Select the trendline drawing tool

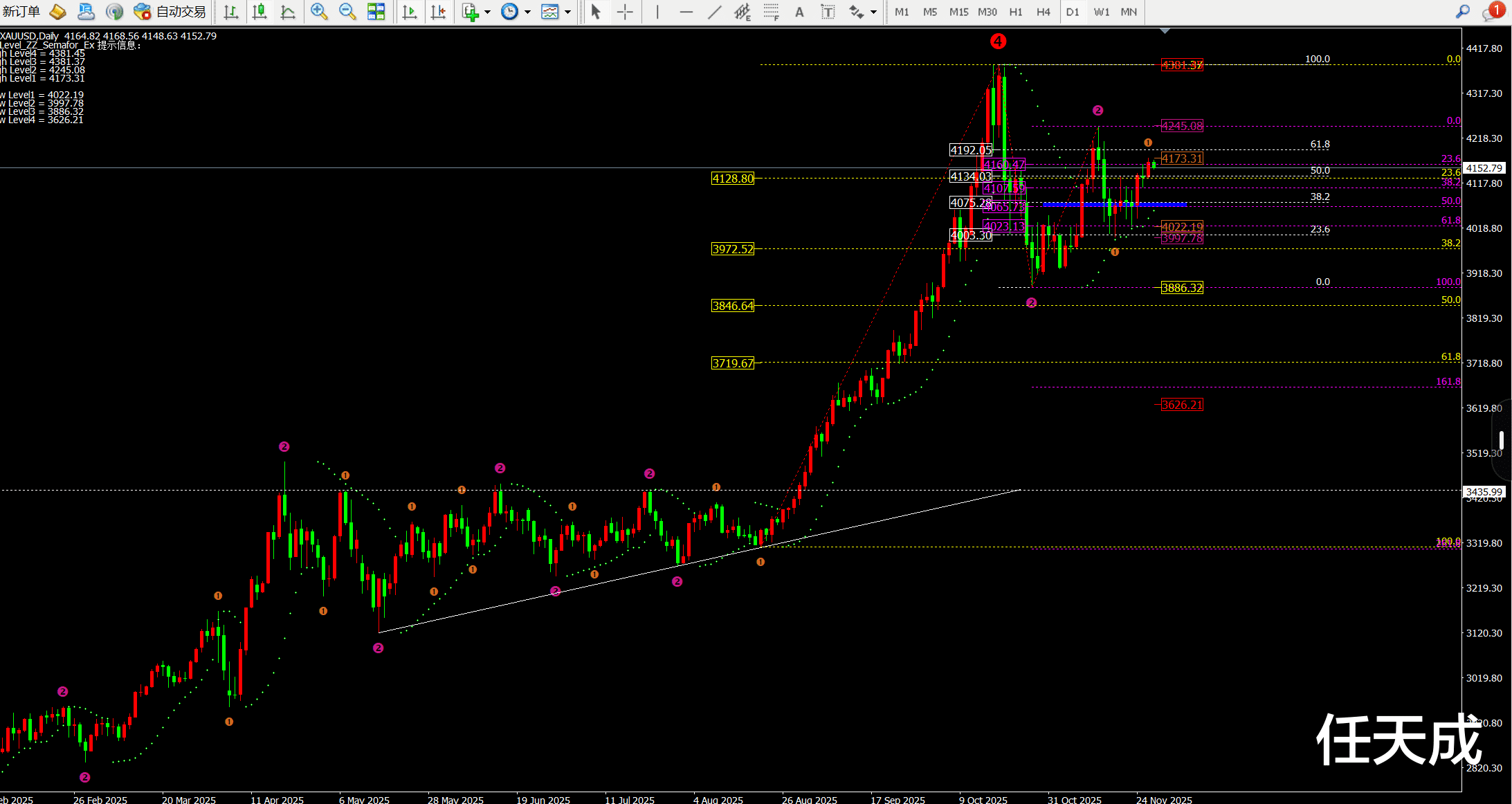(x=714, y=12)
